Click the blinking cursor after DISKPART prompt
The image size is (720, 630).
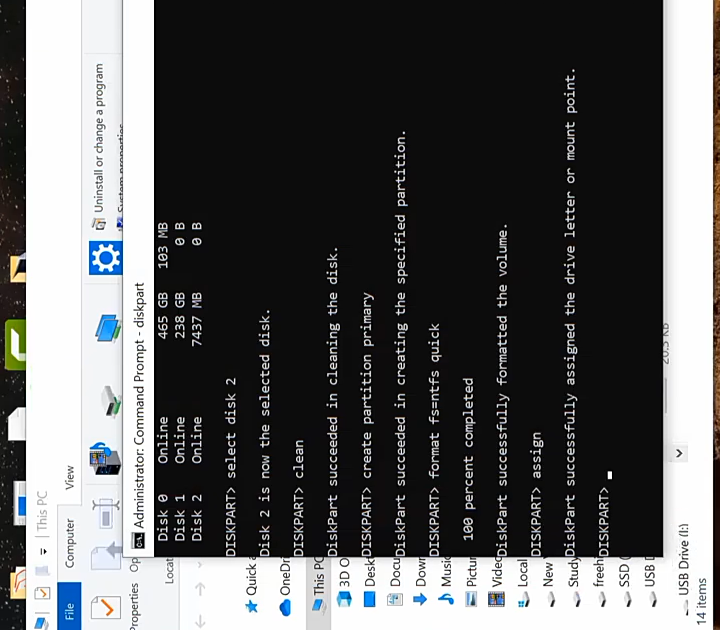pos(609,475)
